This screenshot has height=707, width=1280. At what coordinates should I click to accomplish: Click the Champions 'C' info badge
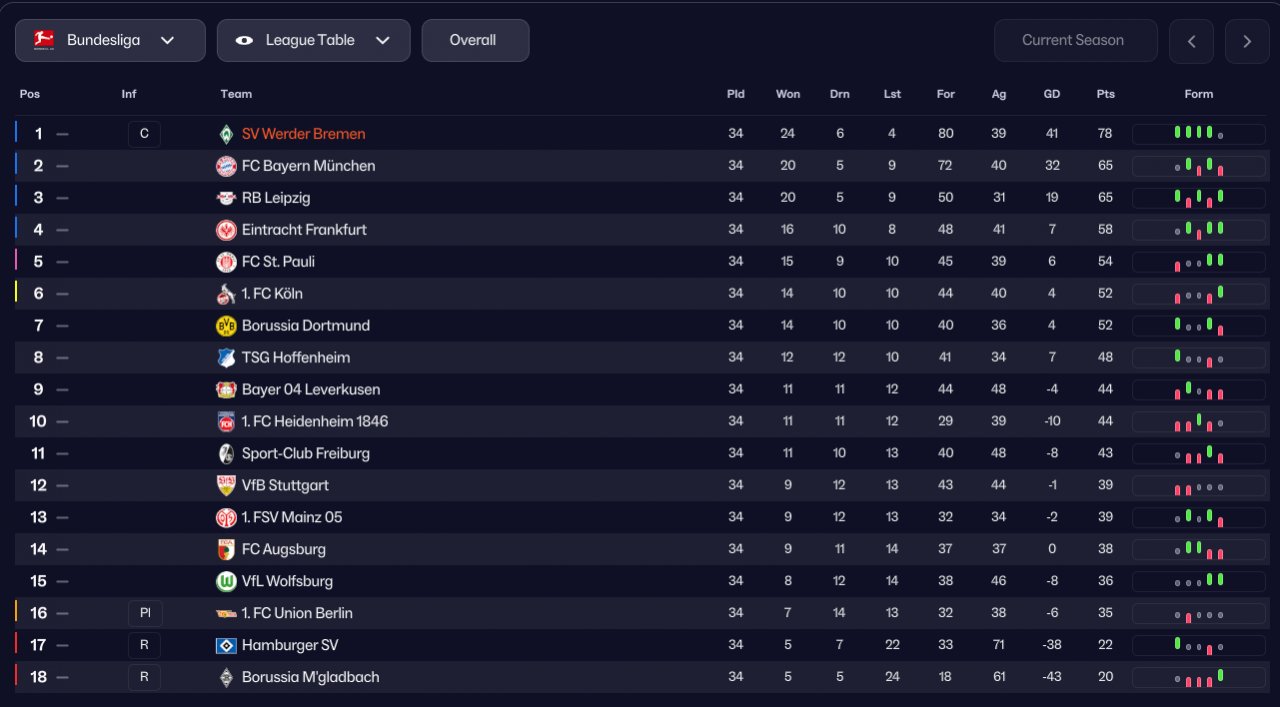pos(144,134)
